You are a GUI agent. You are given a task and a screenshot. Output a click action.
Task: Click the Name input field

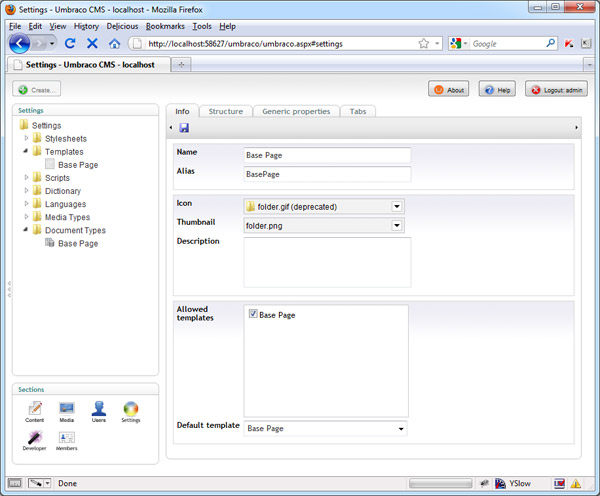(x=327, y=155)
